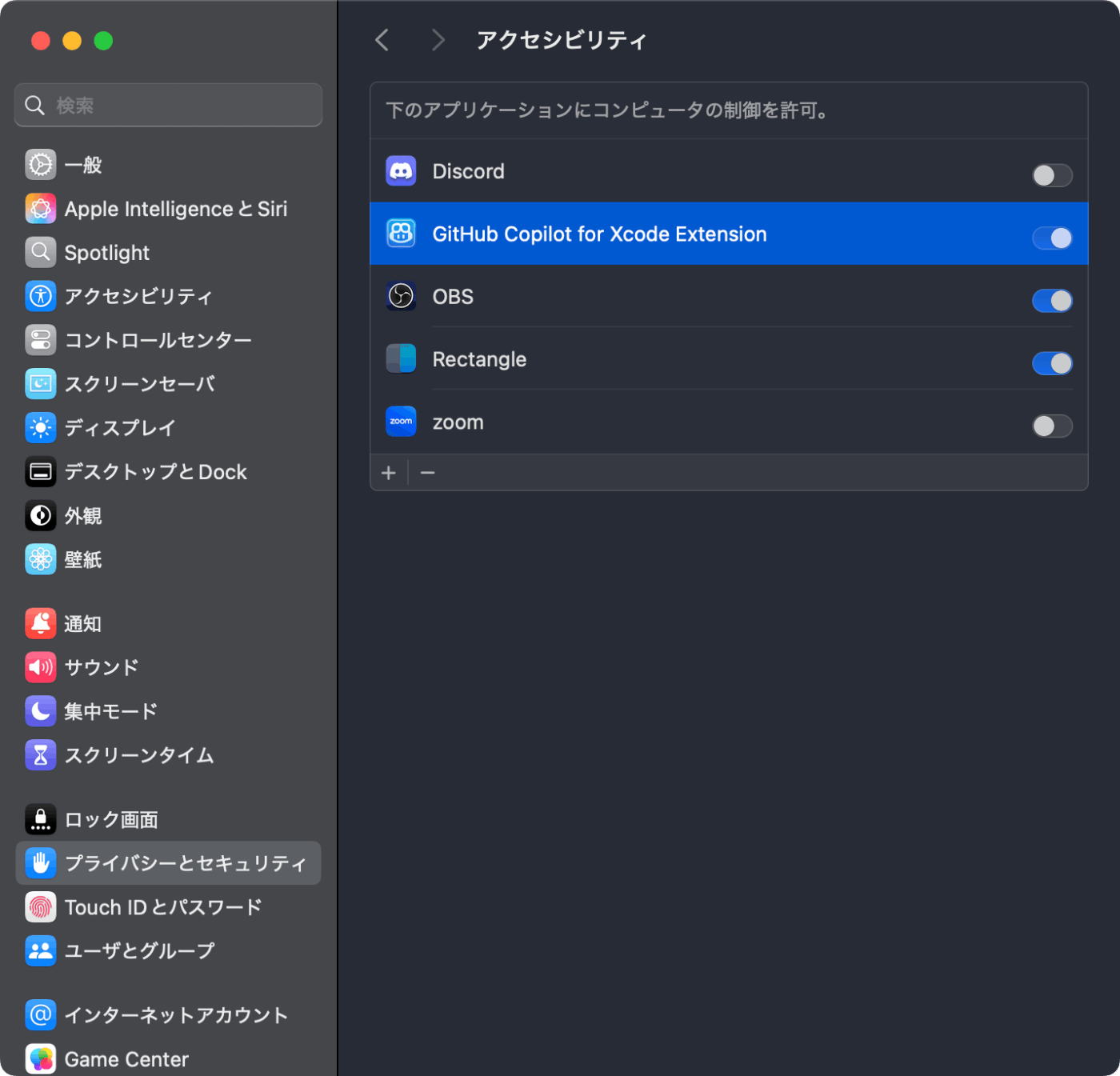
Task: Open the 集中モード label in sidebar
Action: pos(111,711)
